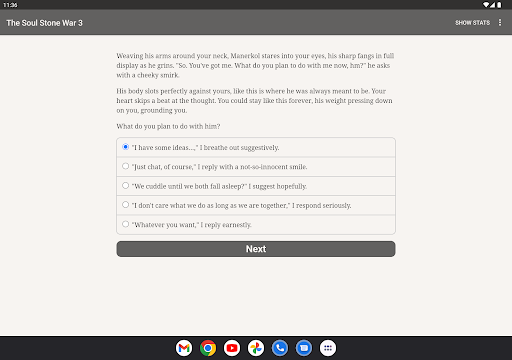Tap the battery status icon

499,5
